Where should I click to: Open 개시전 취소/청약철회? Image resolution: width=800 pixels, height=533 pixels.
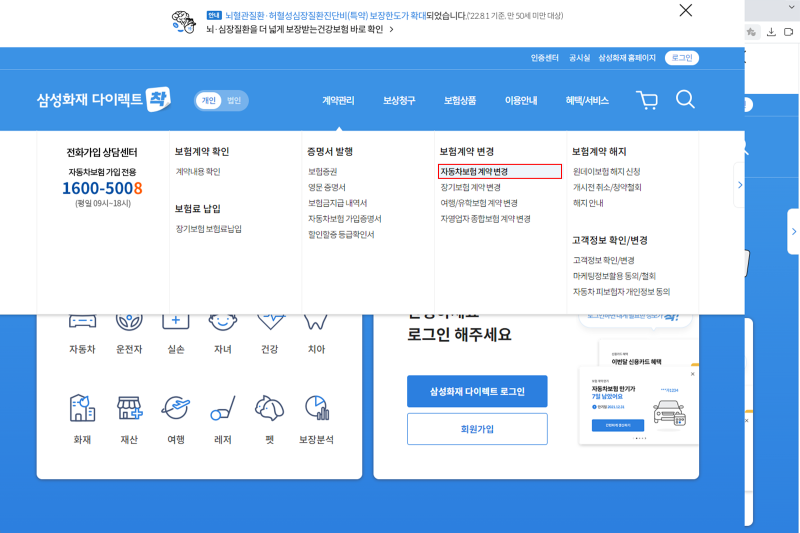click(607, 188)
